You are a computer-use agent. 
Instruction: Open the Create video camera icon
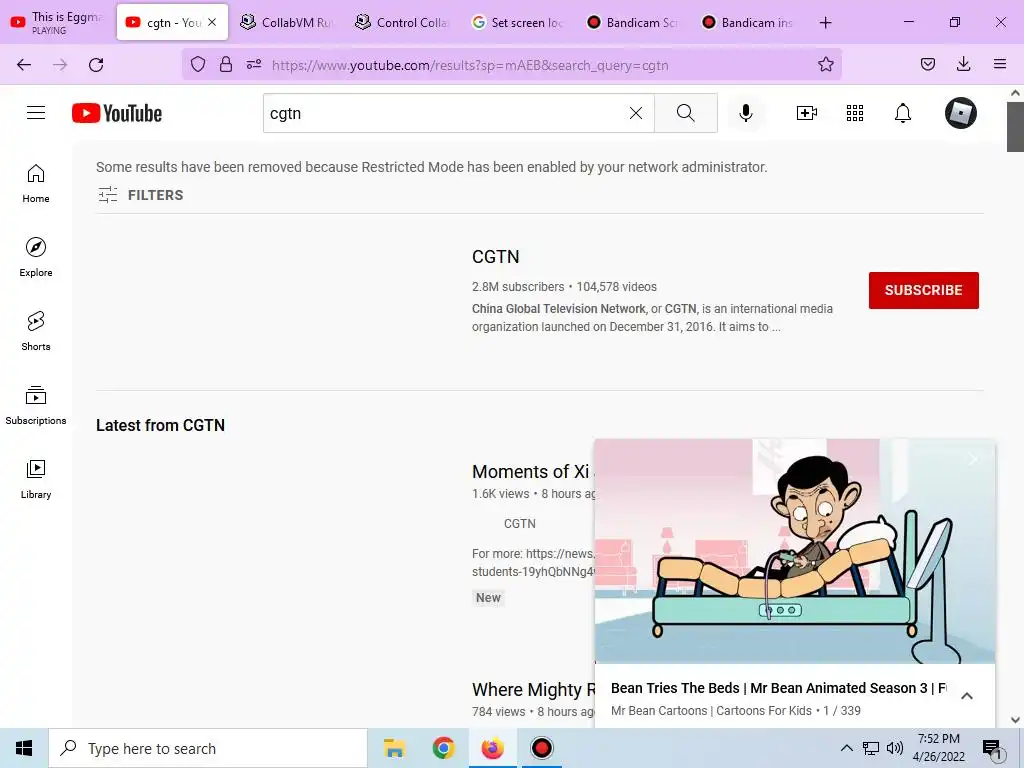click(807, 113)
